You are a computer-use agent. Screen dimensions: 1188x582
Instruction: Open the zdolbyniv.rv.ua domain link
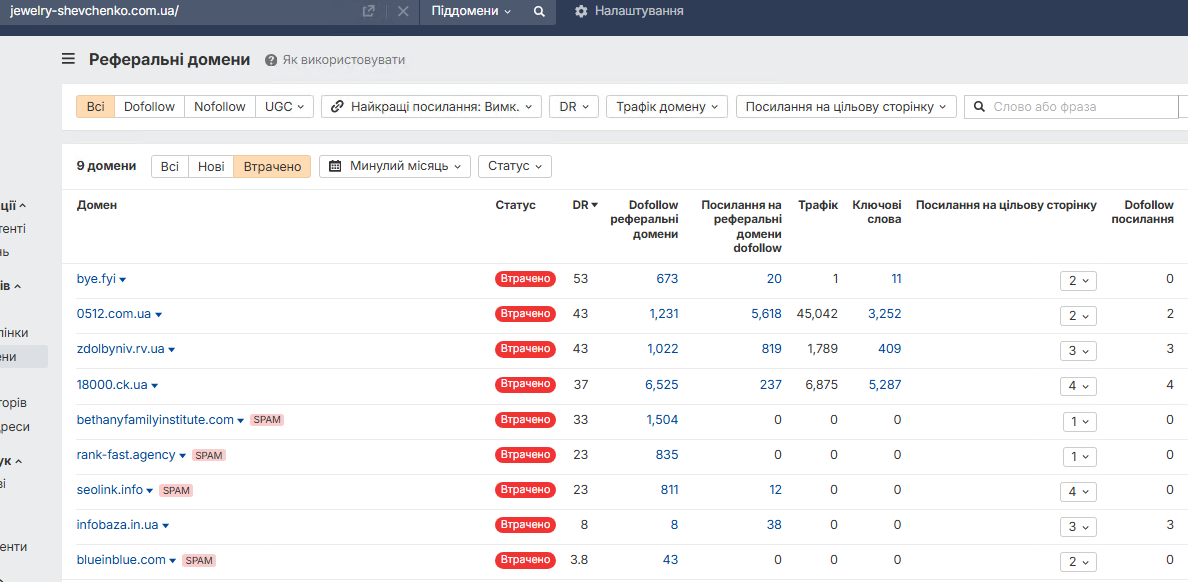tap(120, 349)
